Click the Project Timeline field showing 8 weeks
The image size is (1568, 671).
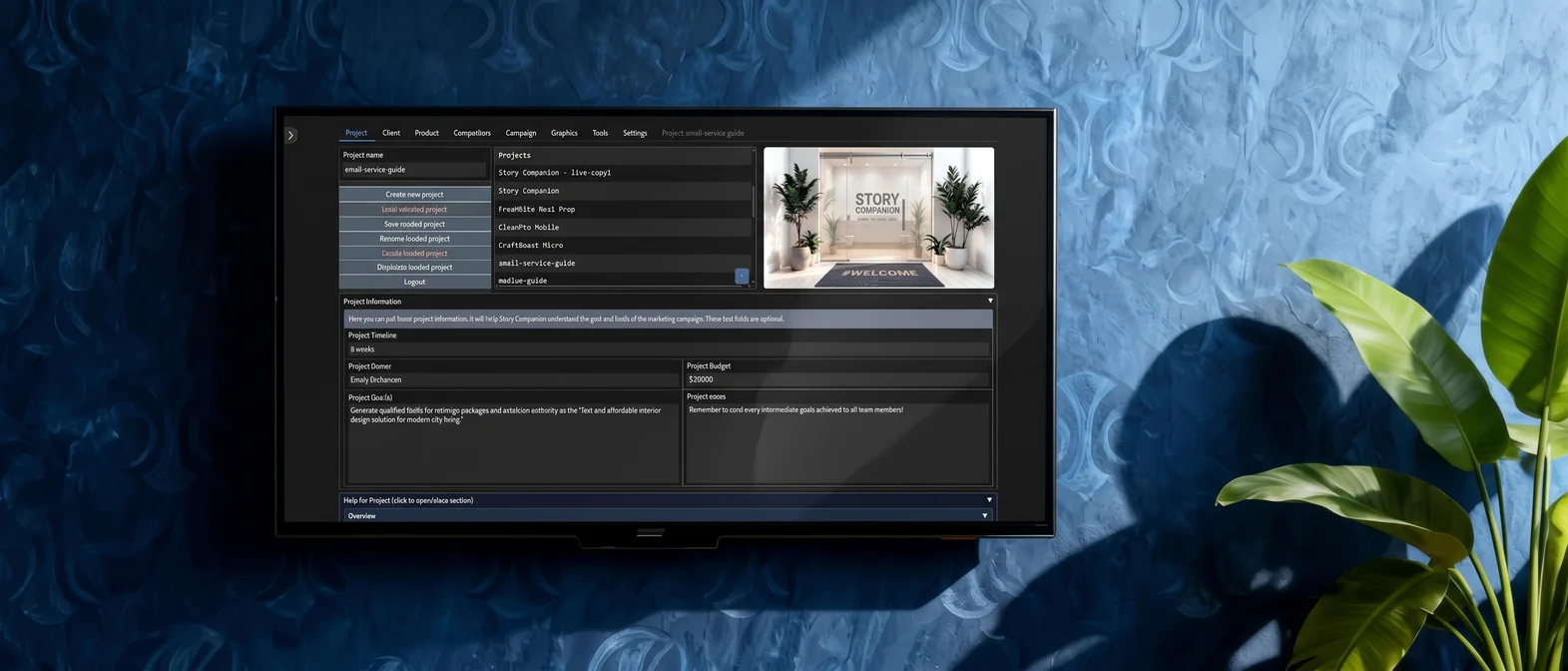pyautogui.click(x=668, y=349)
